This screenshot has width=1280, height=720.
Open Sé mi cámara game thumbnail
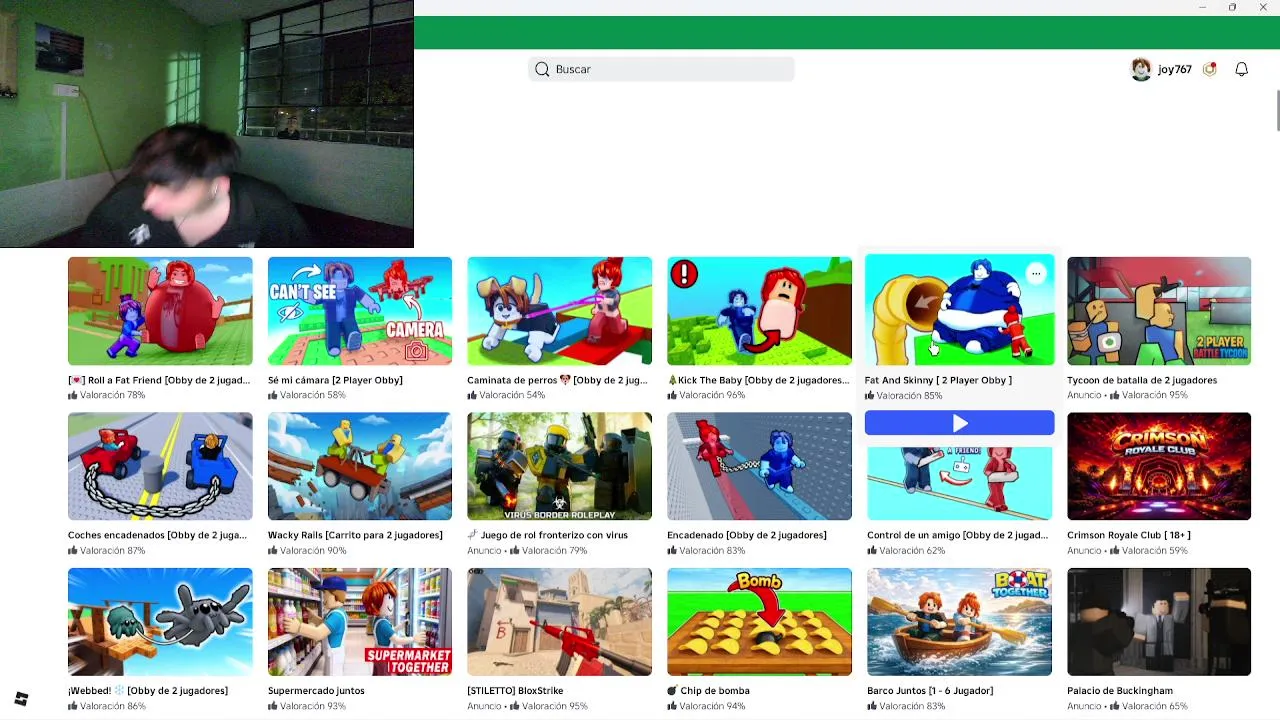click(360, 311)
